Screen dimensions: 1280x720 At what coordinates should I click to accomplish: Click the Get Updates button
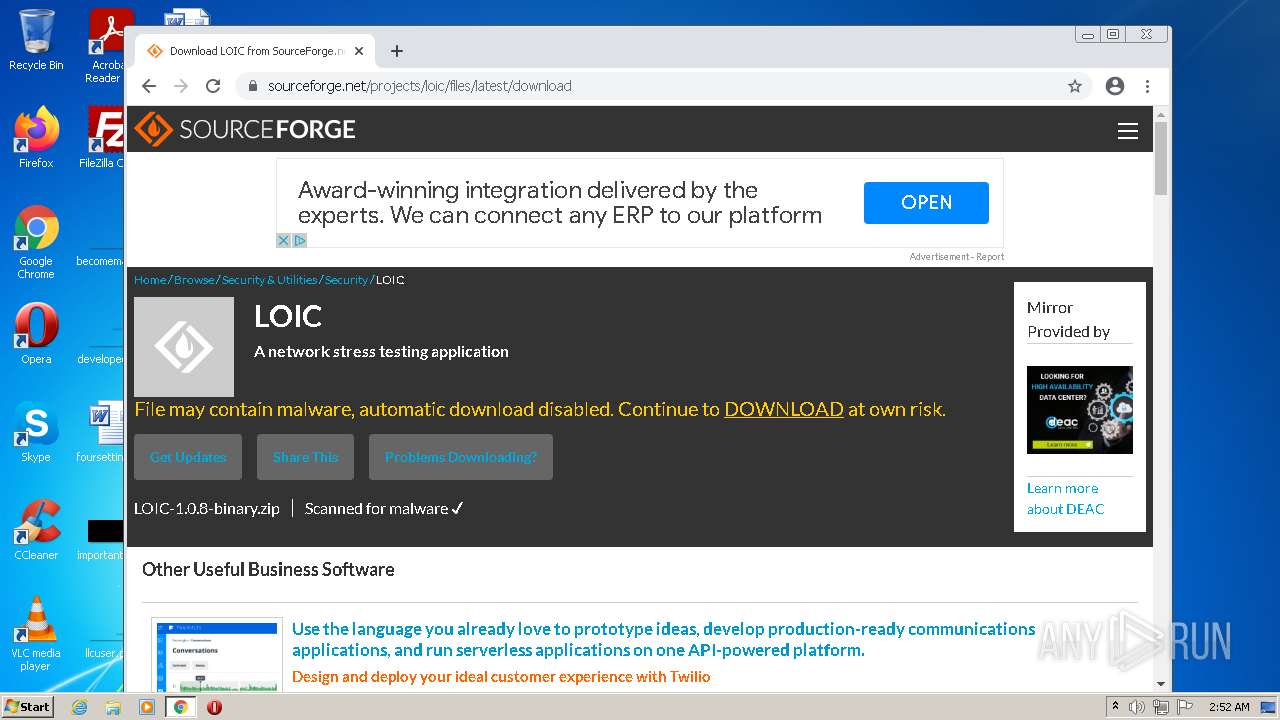click(188, 457)
